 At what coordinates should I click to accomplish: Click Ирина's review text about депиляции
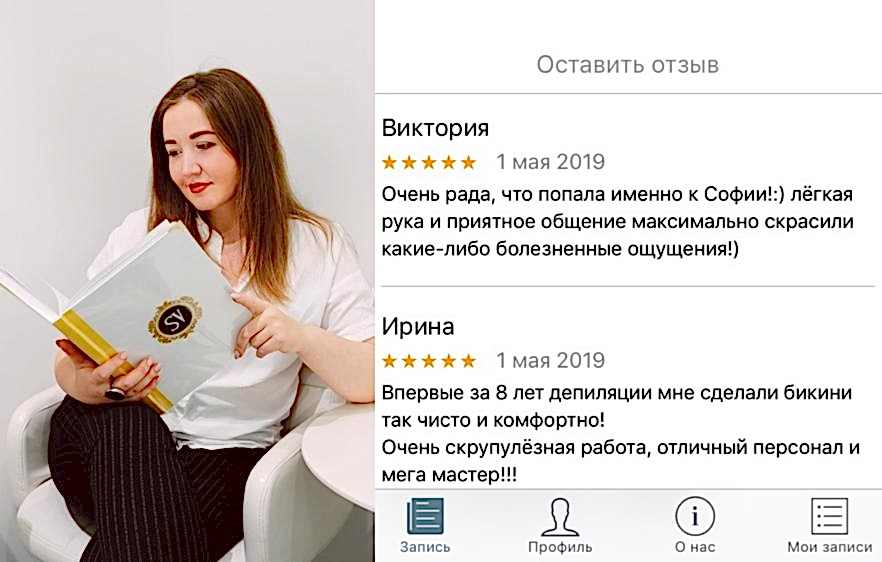pos(621,434)
